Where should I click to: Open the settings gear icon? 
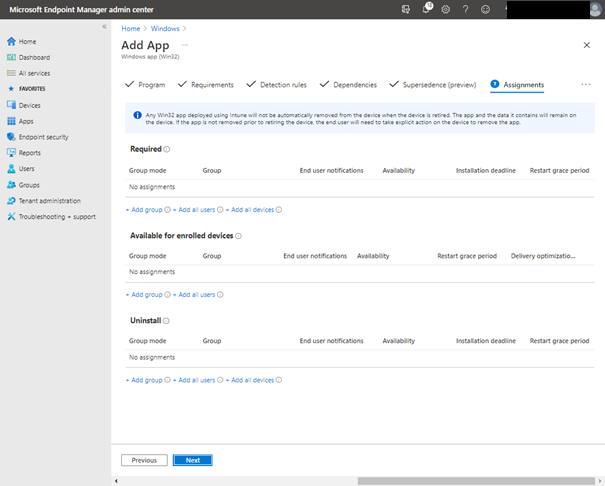(446, 9)
